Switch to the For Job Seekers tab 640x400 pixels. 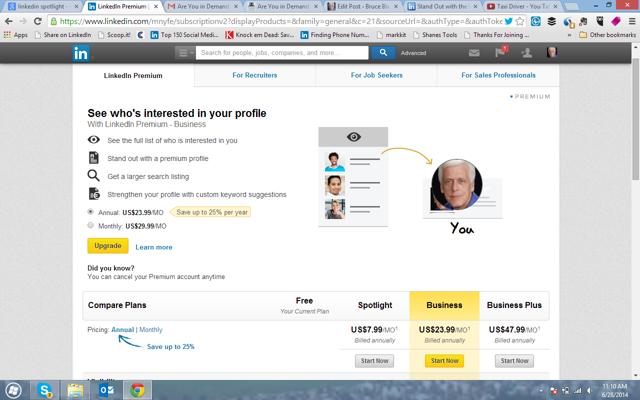coord(376,76)
